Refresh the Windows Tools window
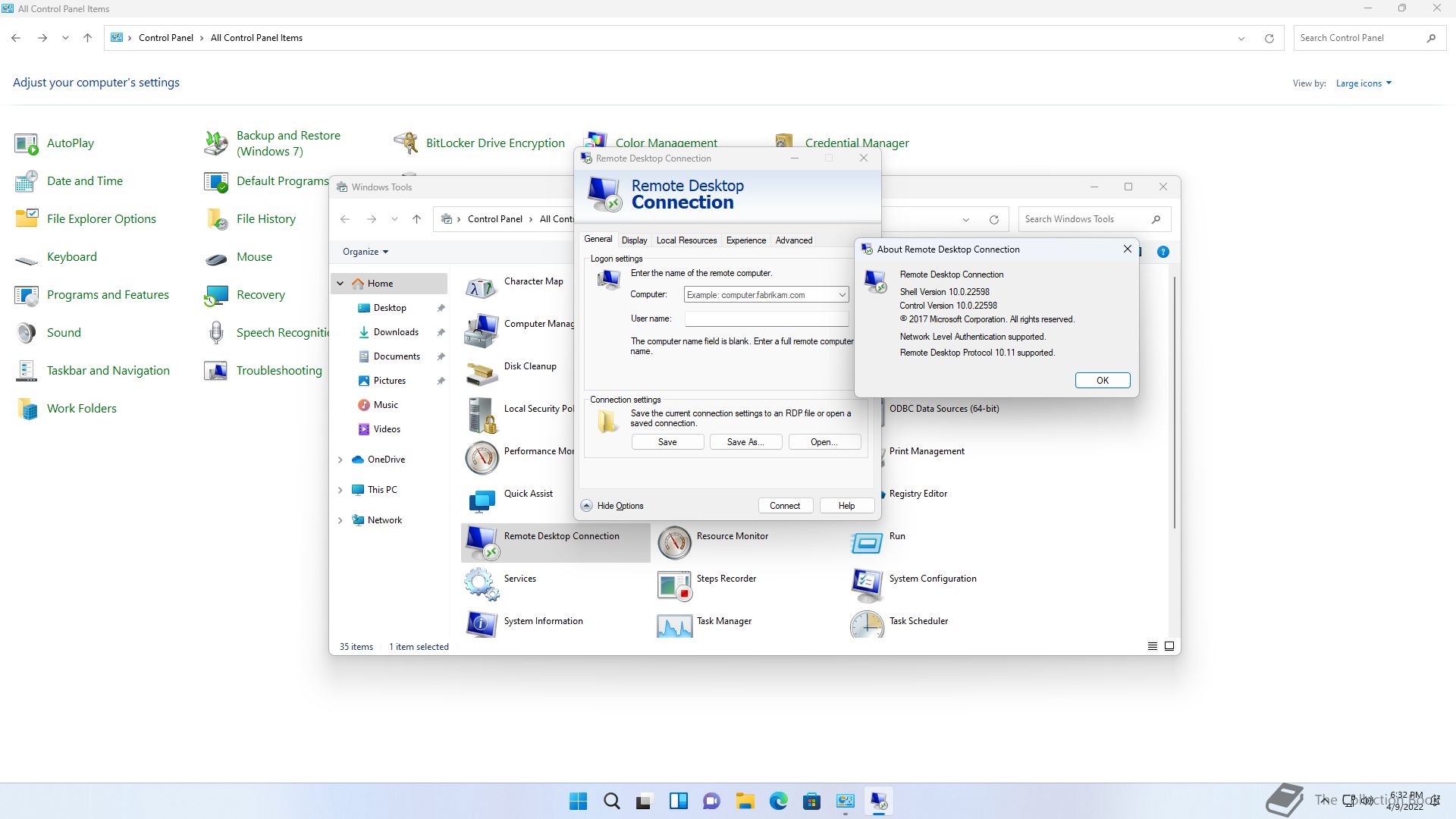Viewport: 1456px width, 819px height. click(993, 220)
